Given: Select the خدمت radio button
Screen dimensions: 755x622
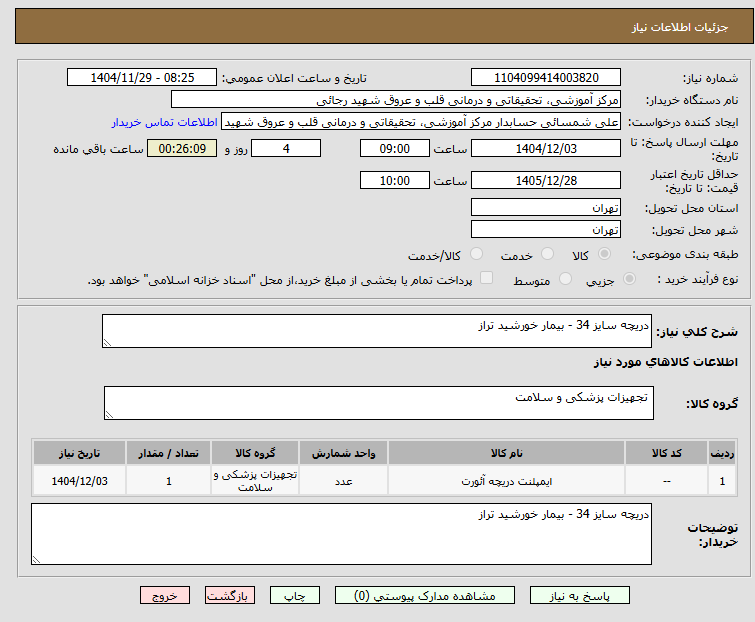Looking at the screenshot, I should 547,254.
